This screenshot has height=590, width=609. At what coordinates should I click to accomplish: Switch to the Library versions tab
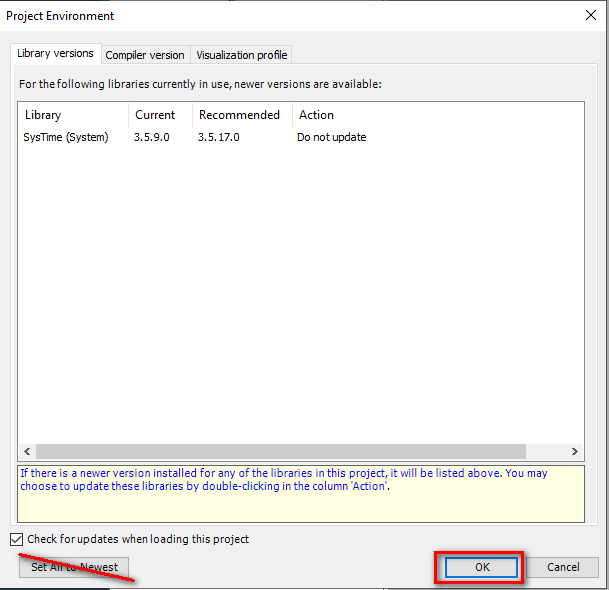tap(56, 54)
